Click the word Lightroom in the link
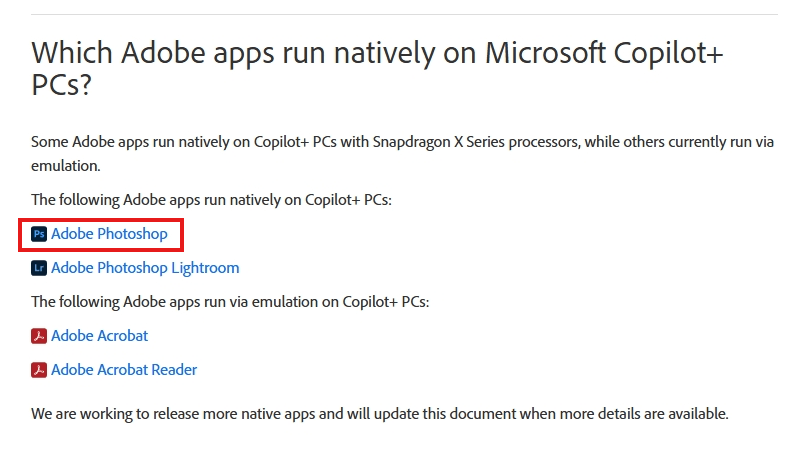Screen dimensions: 796x453 [x=205, y=268]
